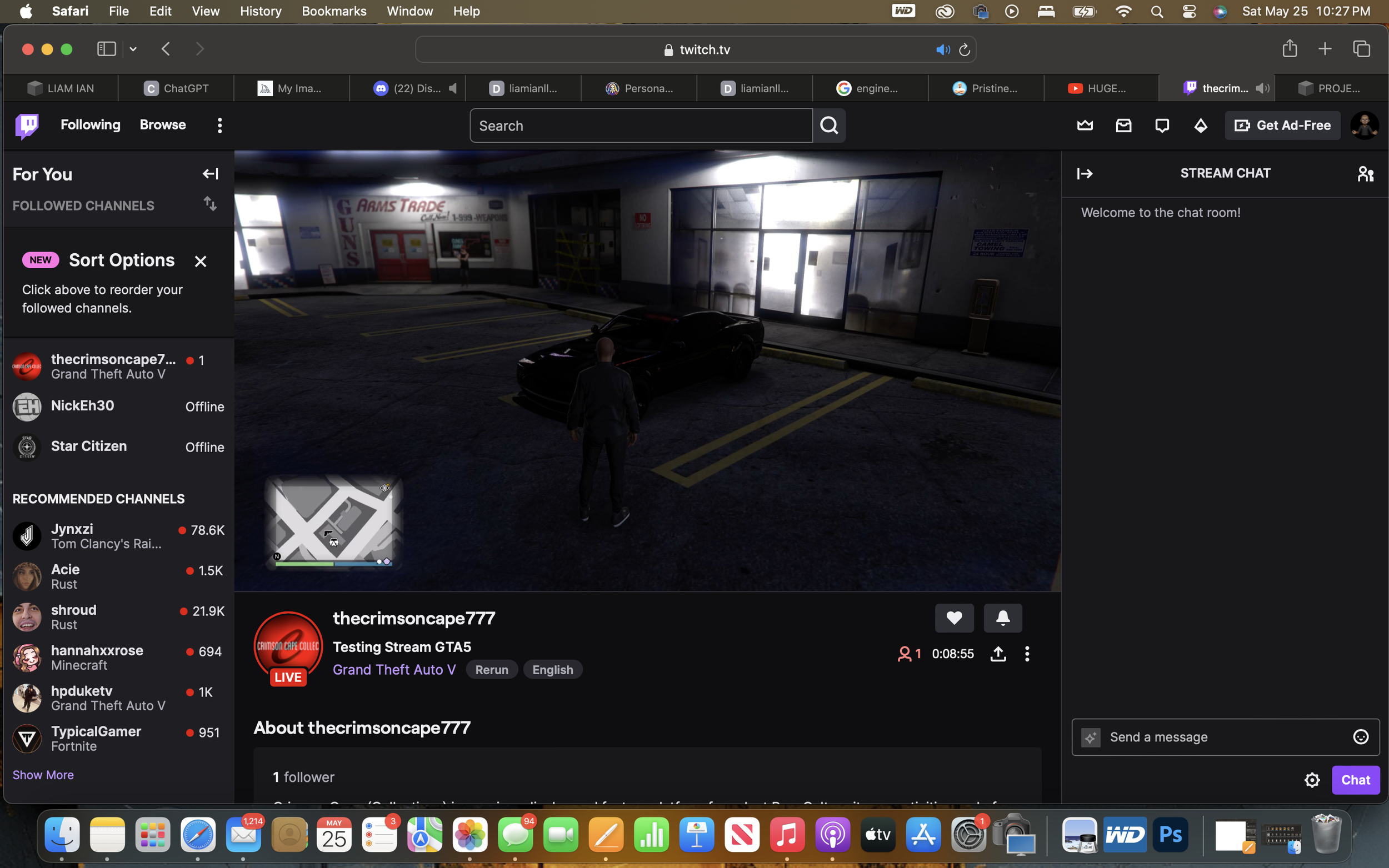The height and width of the screenshot is (868, 1389).
Task: Collapse the Stream Chat panel
Action: [1084, 173]
